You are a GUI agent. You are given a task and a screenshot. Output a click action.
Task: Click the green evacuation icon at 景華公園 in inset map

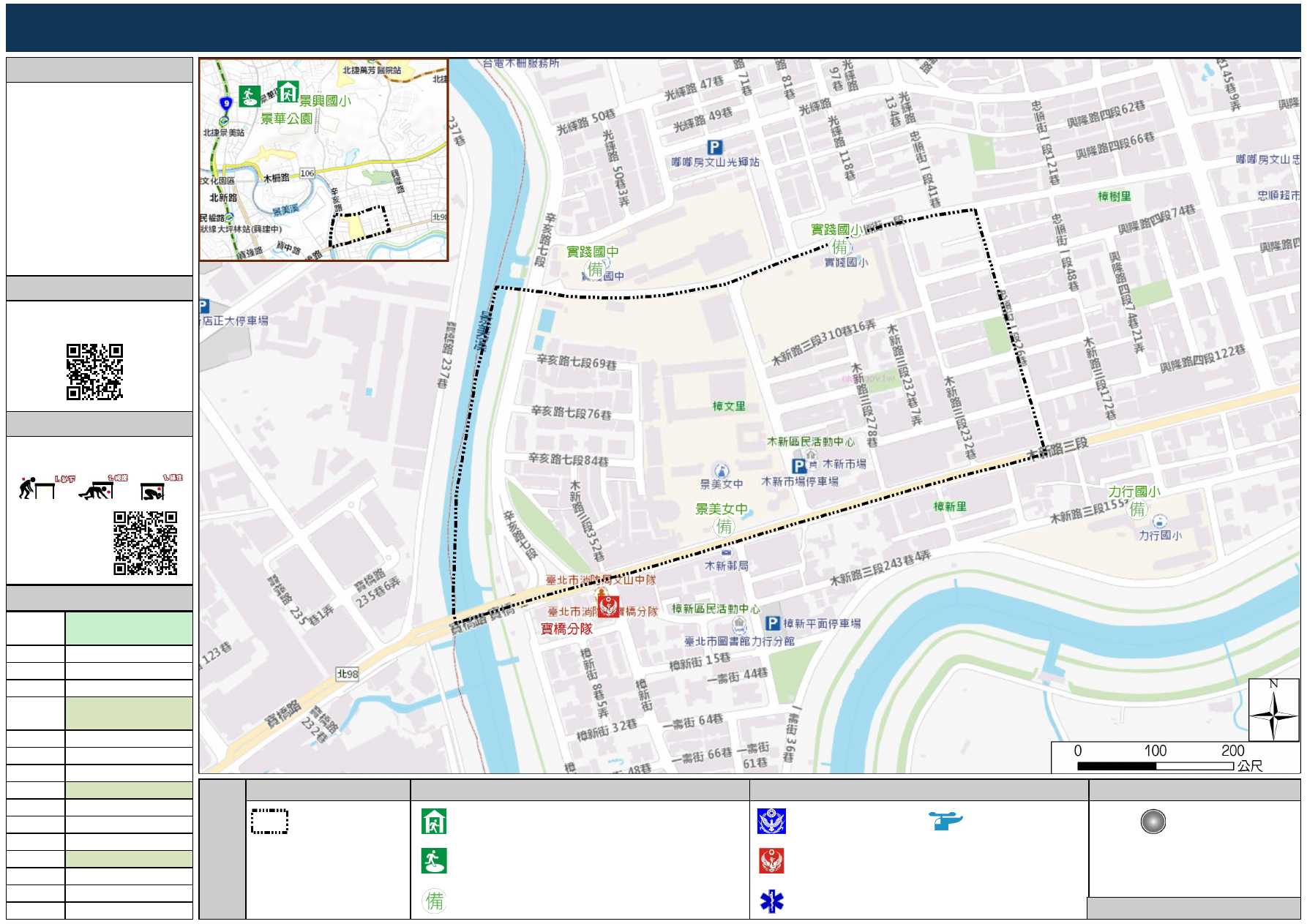pyautogui.click(x=250, y=97)
